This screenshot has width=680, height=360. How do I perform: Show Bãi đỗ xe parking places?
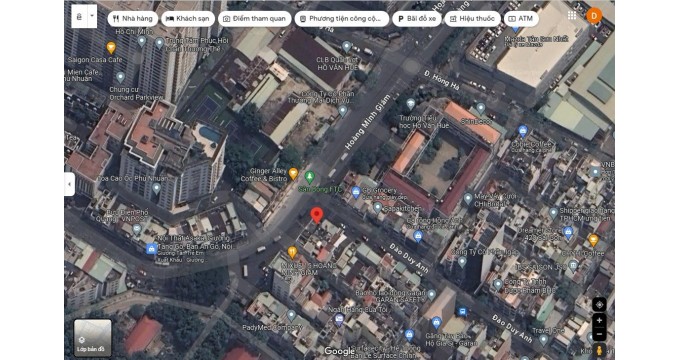click(x=417, y=19)
